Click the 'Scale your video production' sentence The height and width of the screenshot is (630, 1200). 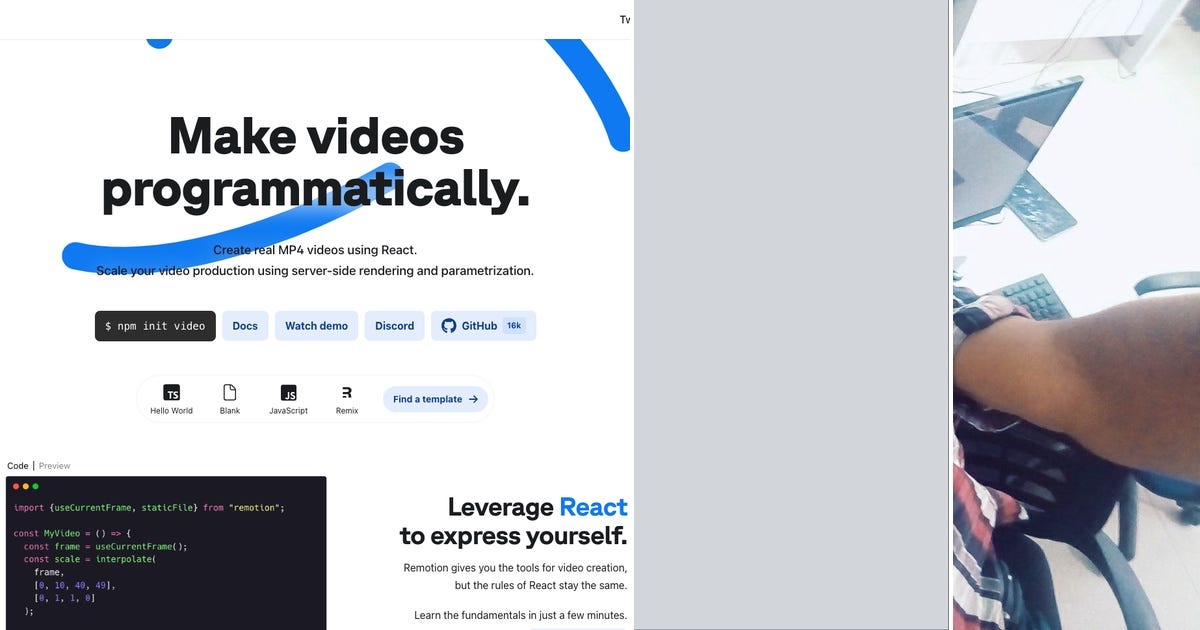tap(315, 271)
